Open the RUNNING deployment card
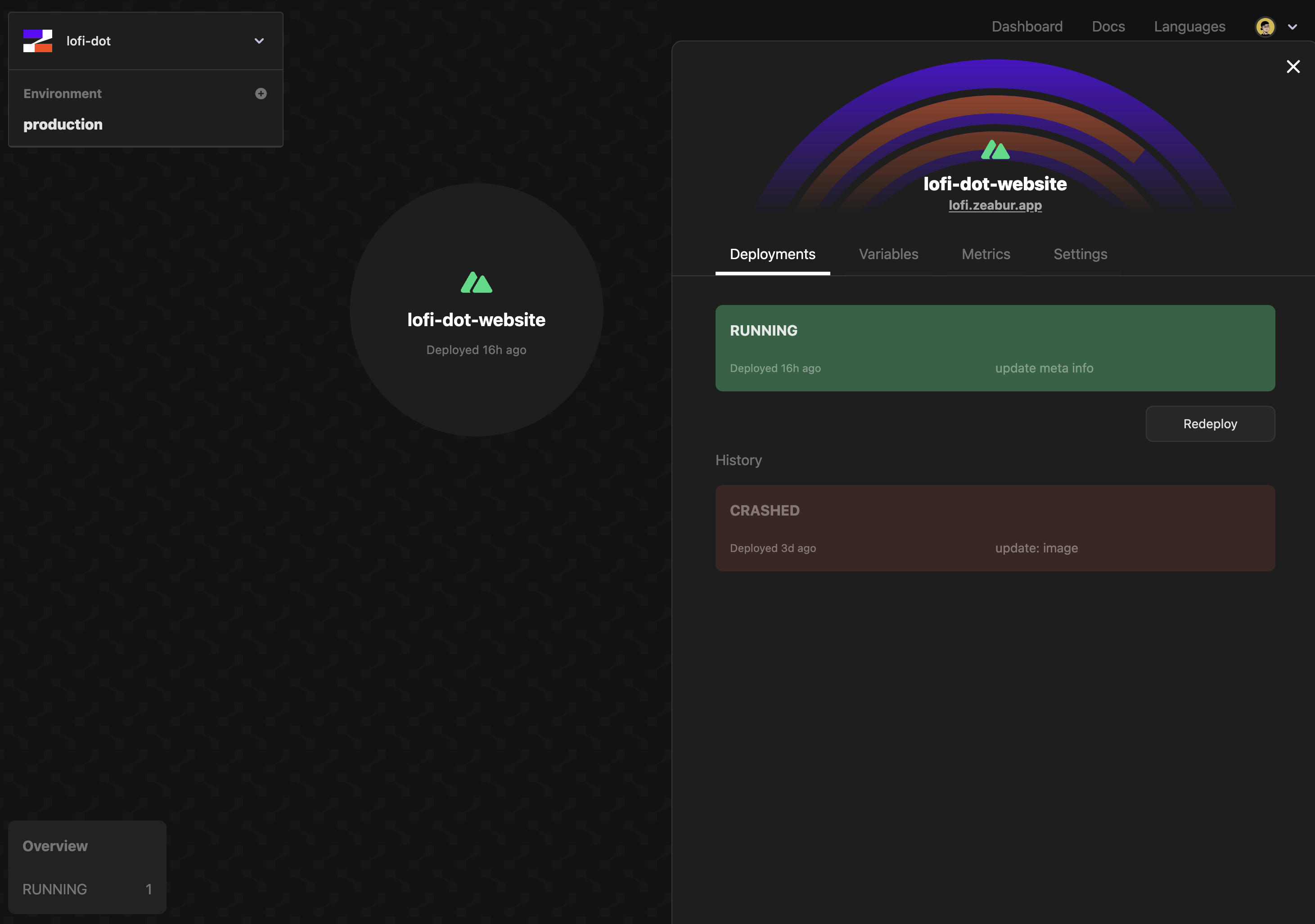Viewport: 1315px width, 924px height. point(994,348)
